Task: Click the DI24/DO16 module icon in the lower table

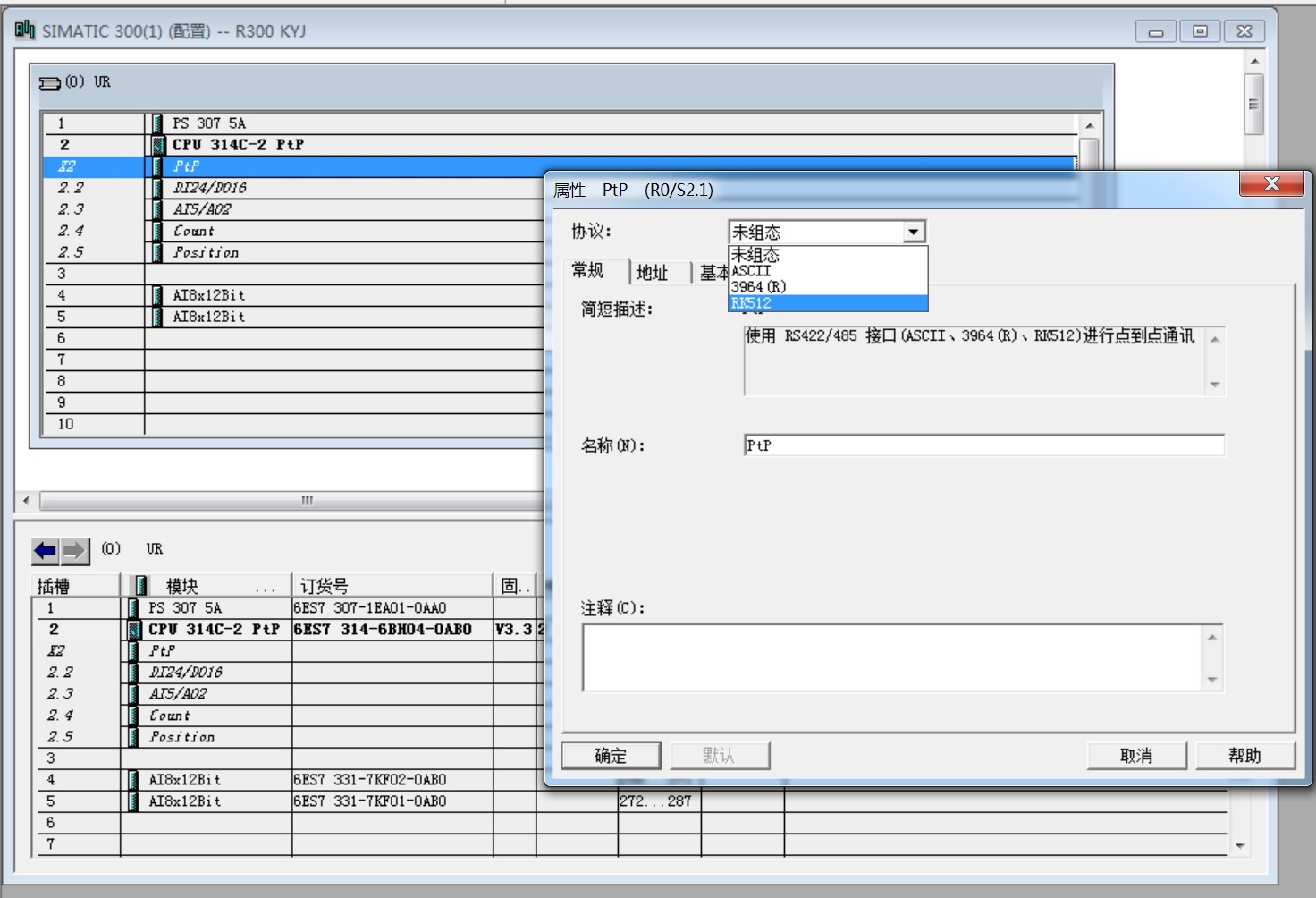Action: coord(133,673)
